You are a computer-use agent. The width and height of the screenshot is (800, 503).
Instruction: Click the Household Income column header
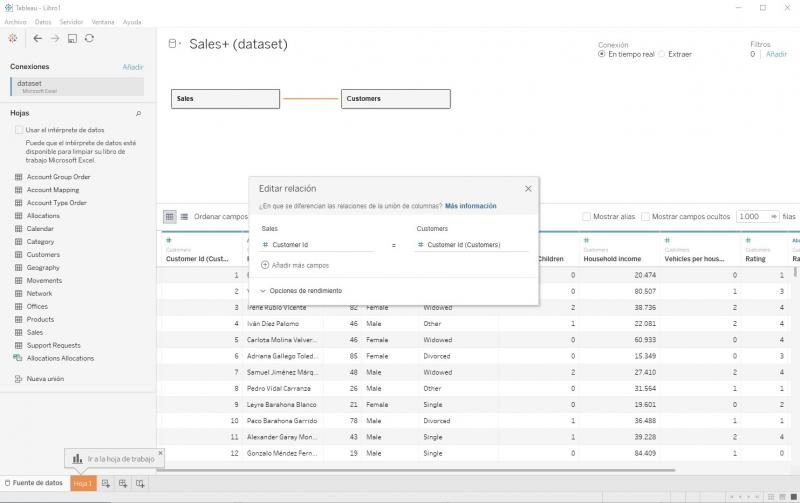click(612, 259)
